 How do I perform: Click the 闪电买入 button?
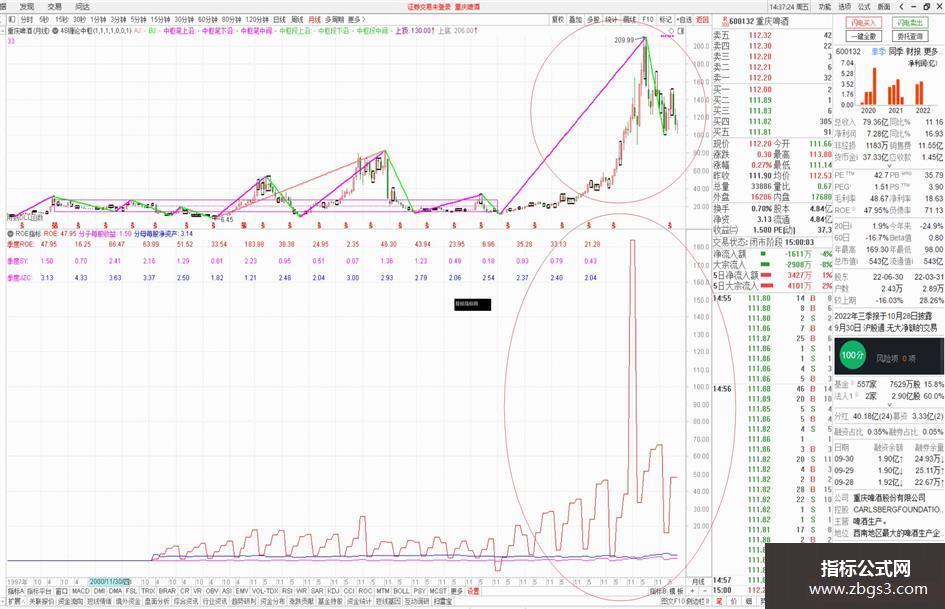click(864, 22)
